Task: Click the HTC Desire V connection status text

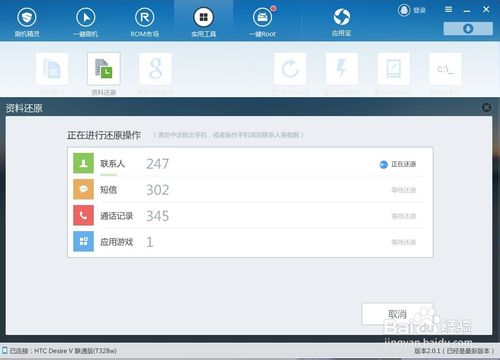Action: (x=63, y=351)
